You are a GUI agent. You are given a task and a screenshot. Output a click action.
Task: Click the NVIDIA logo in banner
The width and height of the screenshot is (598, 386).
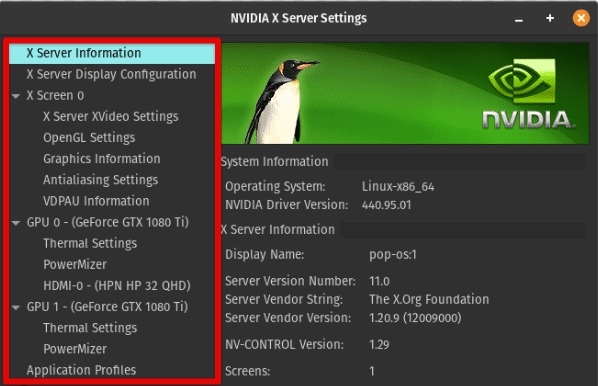[x=528, y=94]
